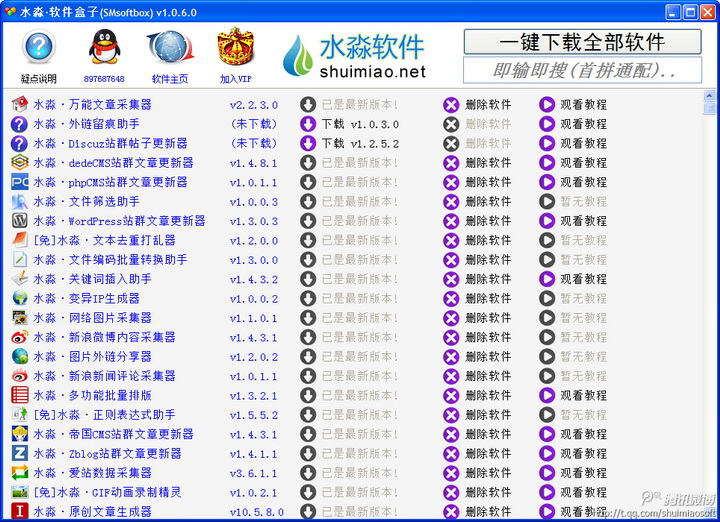
Task: Click 观看教程 for phpCMS站群文章更新器
Action: [583, 182]
